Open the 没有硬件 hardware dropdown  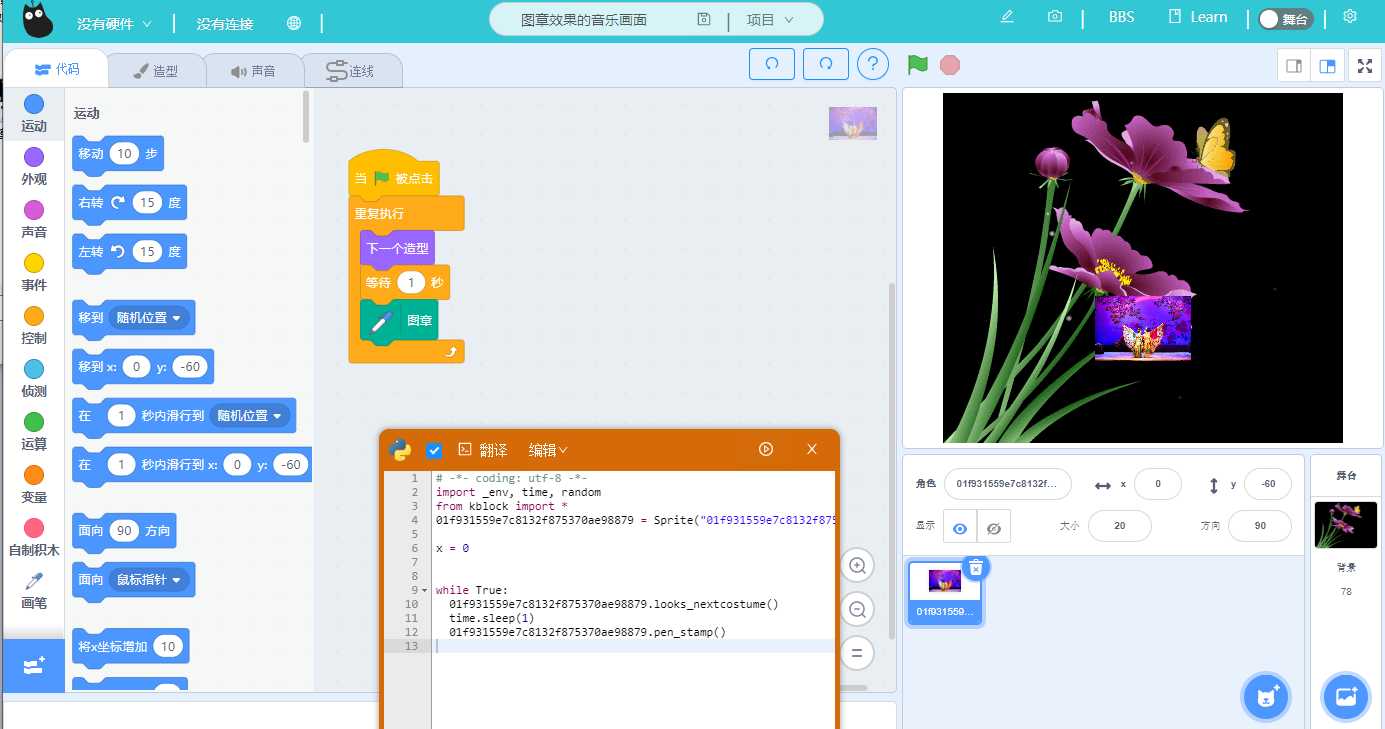pyautogui.click(x=115, y=23)
